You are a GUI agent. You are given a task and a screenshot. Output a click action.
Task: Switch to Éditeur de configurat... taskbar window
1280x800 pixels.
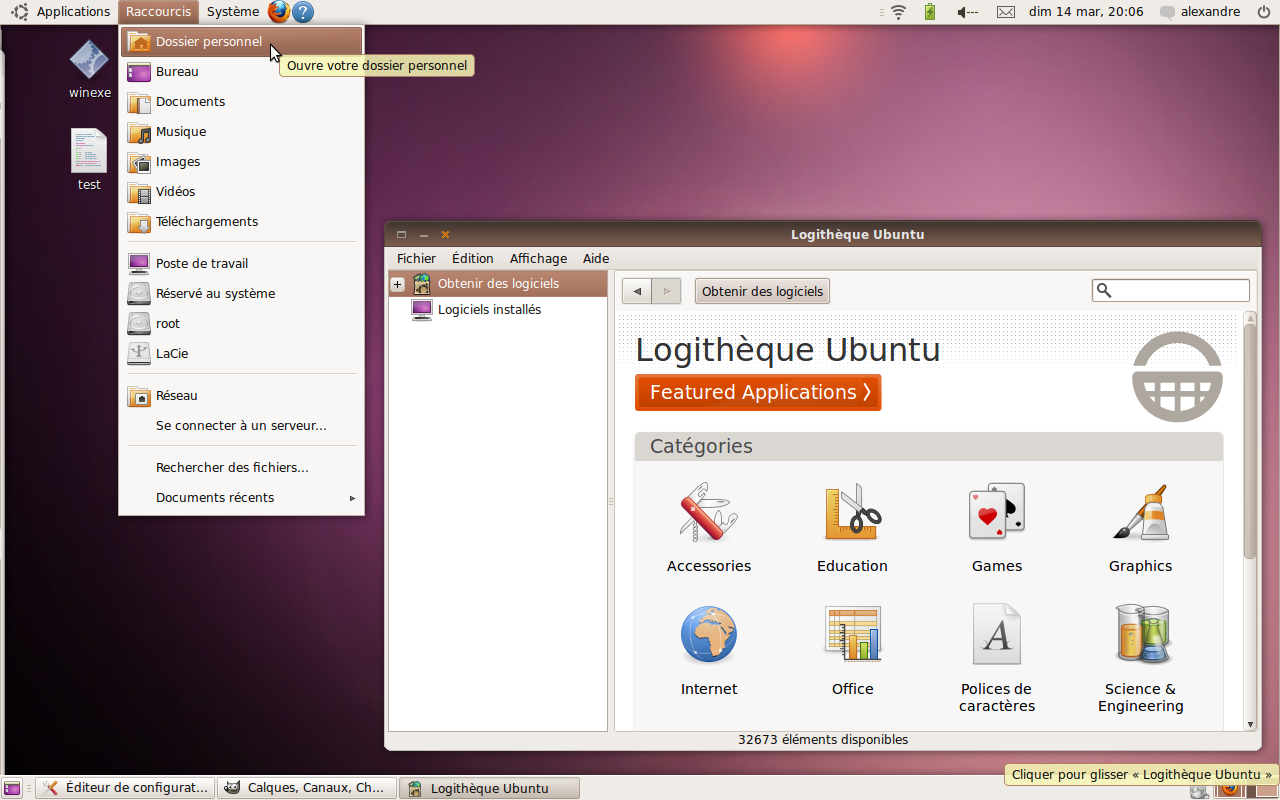click(x=126, y=788)
